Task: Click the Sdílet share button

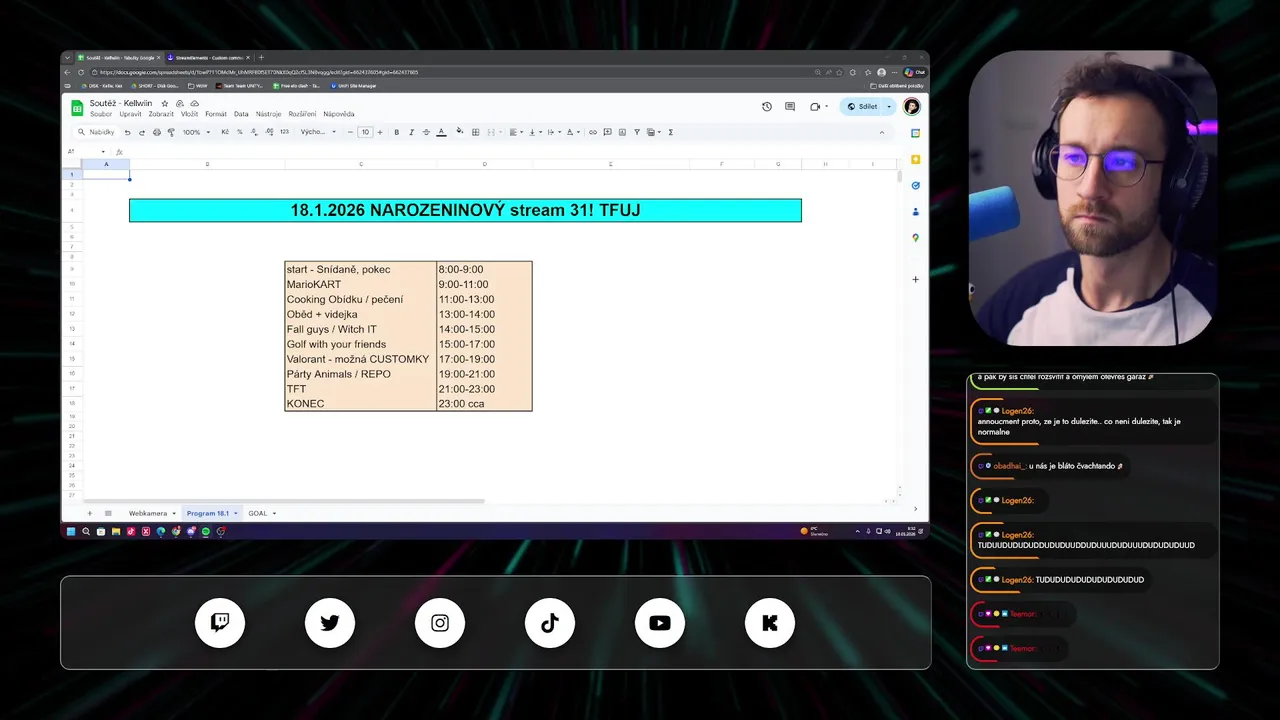Action: [x=863, y=106]
